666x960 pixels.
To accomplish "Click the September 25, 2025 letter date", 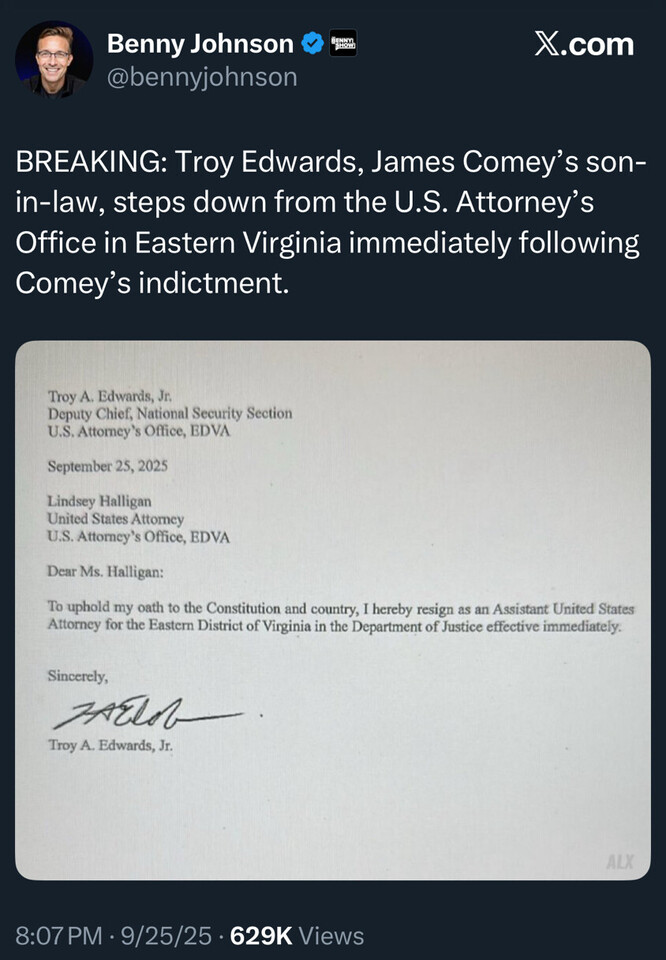I will 107,466.
